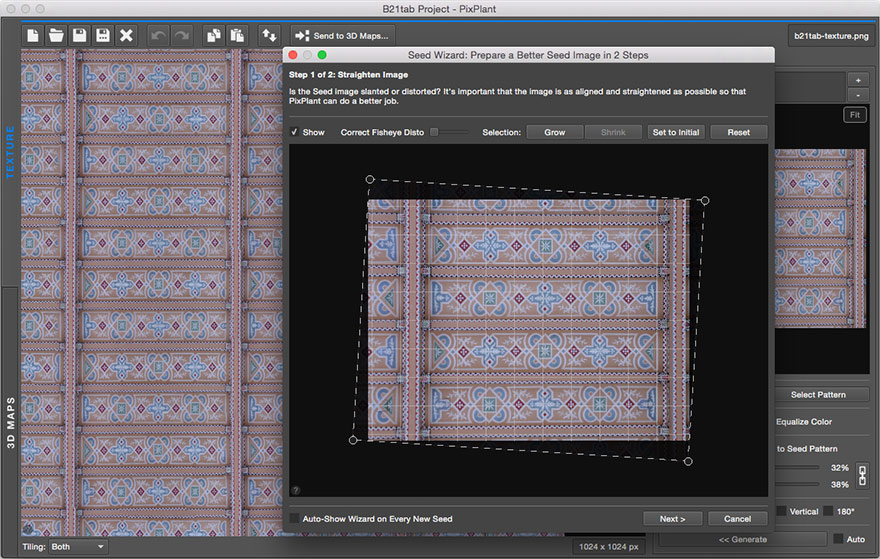Viewport: 880px width, 559px height.
Task: Click the Save As floppy icon with dots
Action: (103, 35)
